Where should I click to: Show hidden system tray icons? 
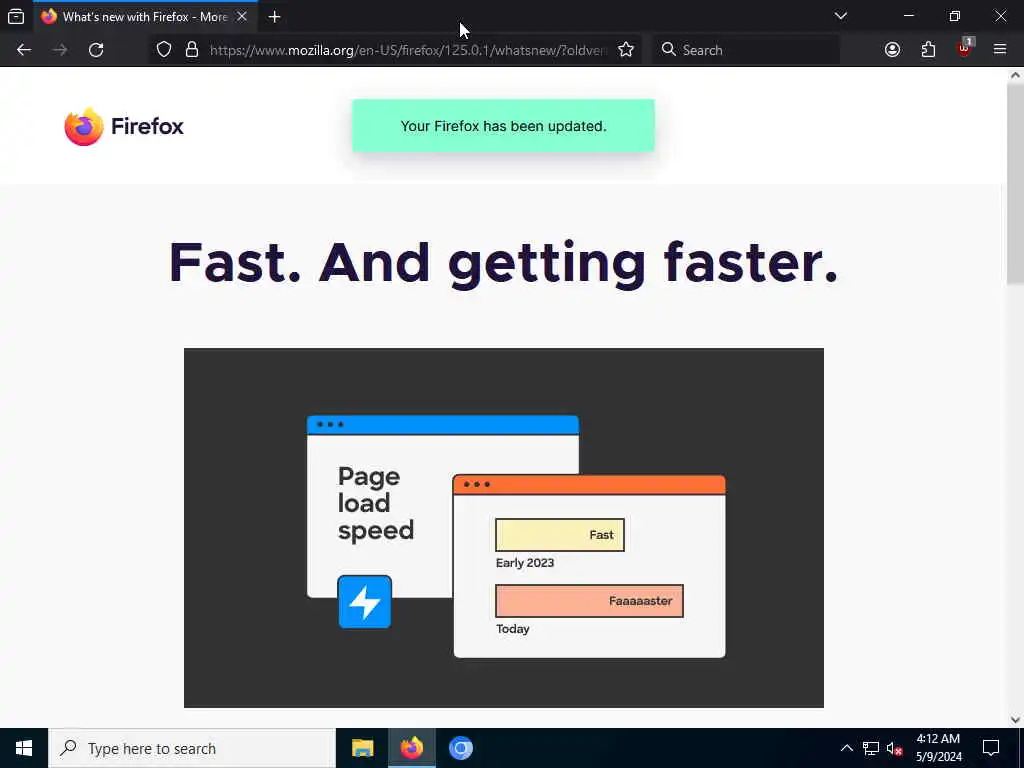coord(846,748)
